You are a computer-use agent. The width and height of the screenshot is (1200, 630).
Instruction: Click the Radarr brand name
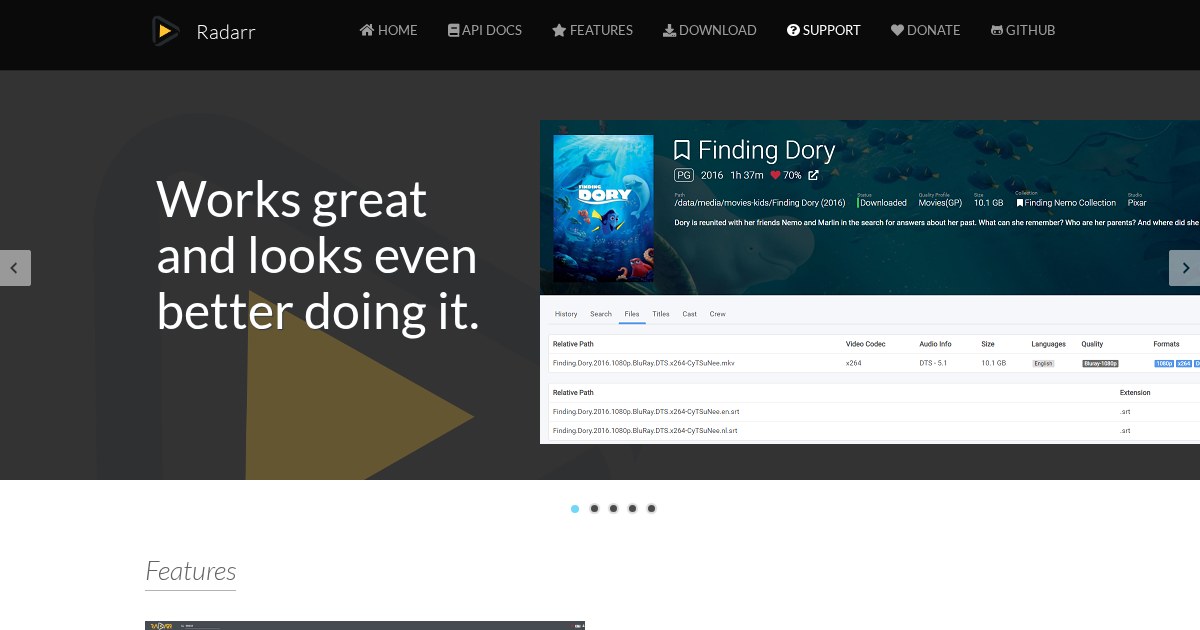coord(226,32)
